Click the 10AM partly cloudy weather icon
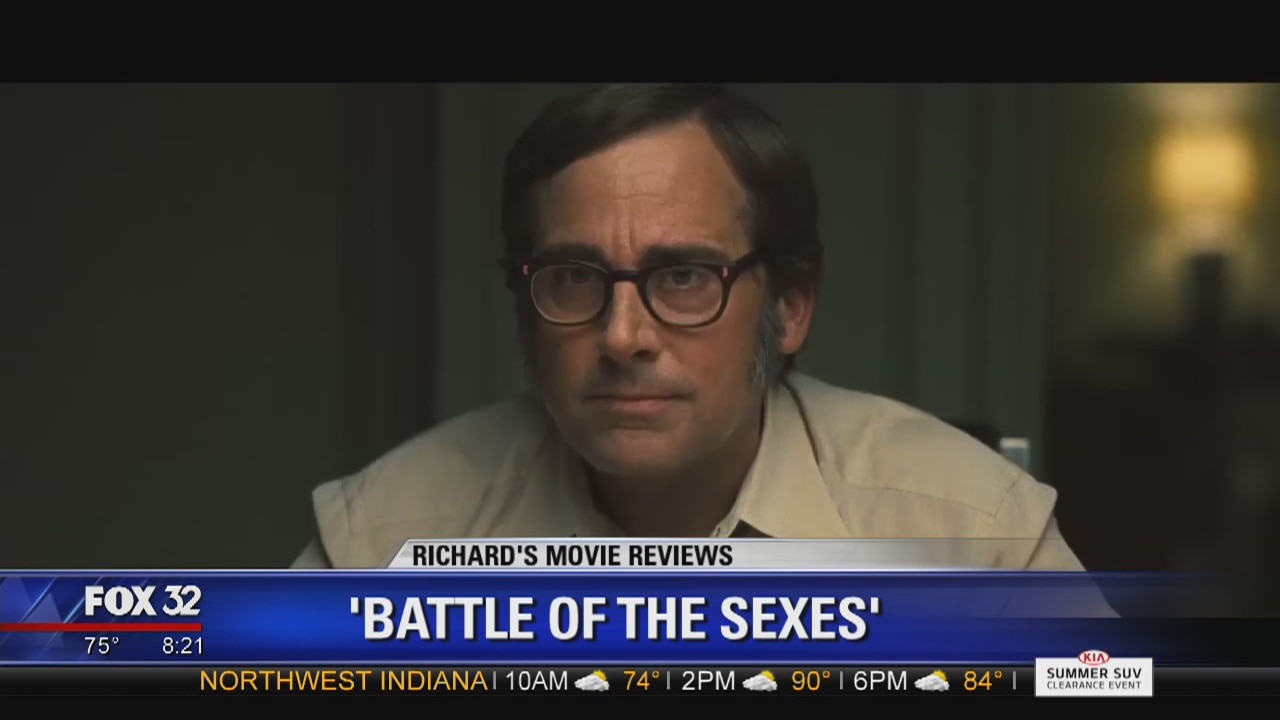This screenshot has height=720, width=1280. click(593, 682)
